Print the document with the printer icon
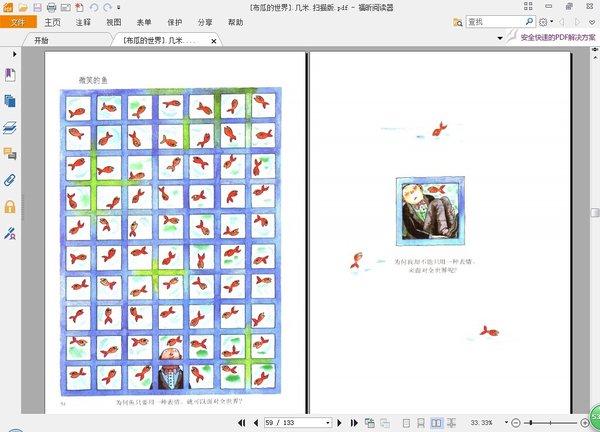 coord(51,7)
